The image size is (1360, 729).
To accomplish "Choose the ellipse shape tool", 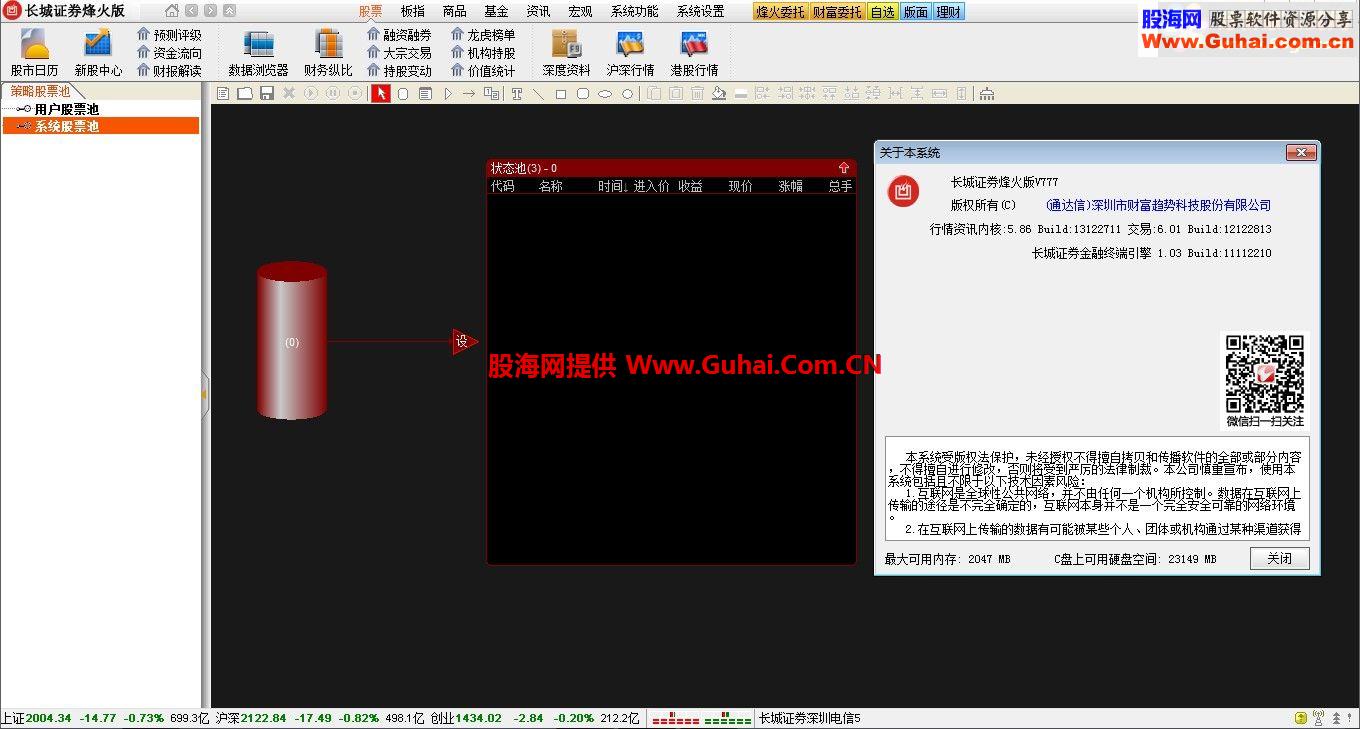I will tap(605, 94).
